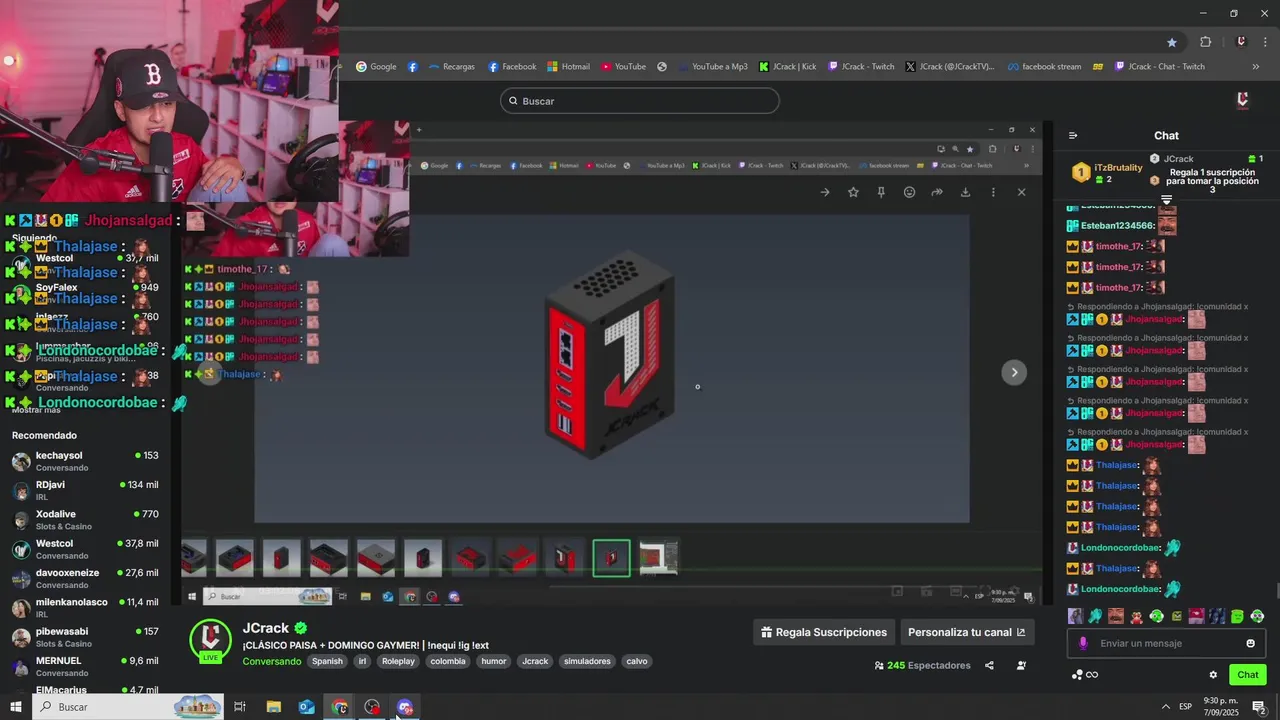Click Regala Suscripciones button
This screenshot has height=720, width=1280.
click(824, 632)
